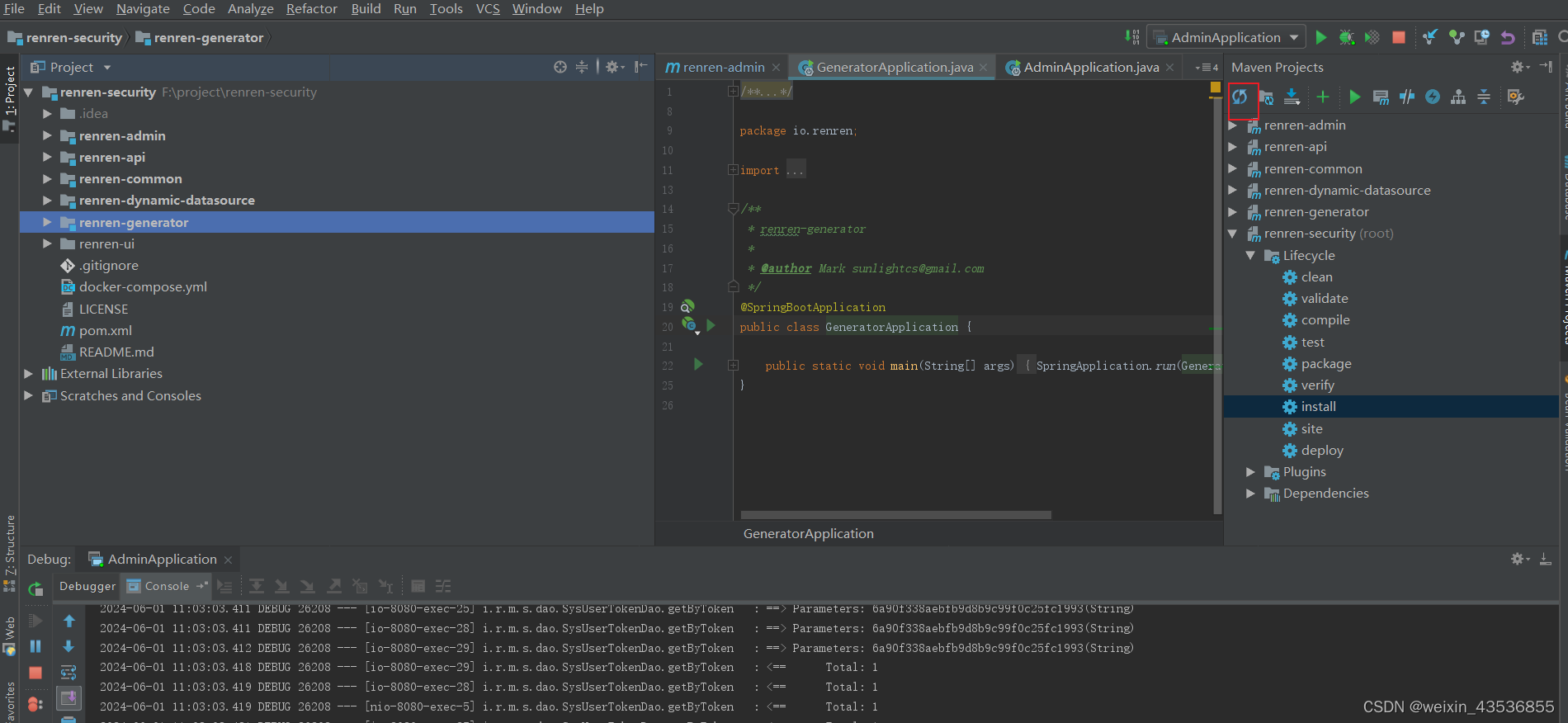Switch to renren-admin editor tab
The image size is (1568, 723).
coord(723,68)
